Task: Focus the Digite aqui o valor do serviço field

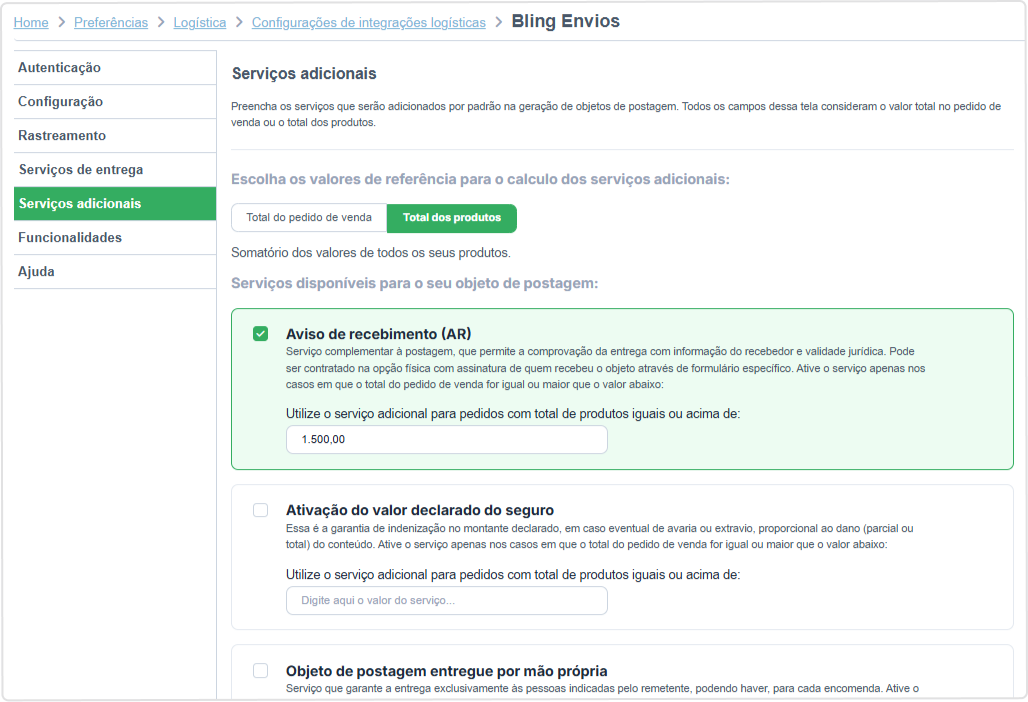Action: [x=446, y=600]
